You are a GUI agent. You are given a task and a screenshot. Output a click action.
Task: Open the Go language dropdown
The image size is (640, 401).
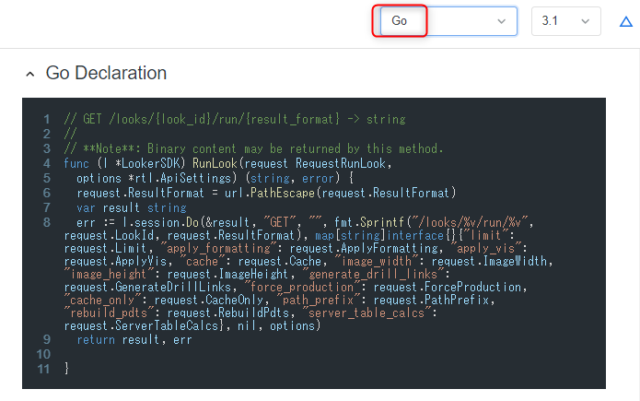click(x=449, y=21)
